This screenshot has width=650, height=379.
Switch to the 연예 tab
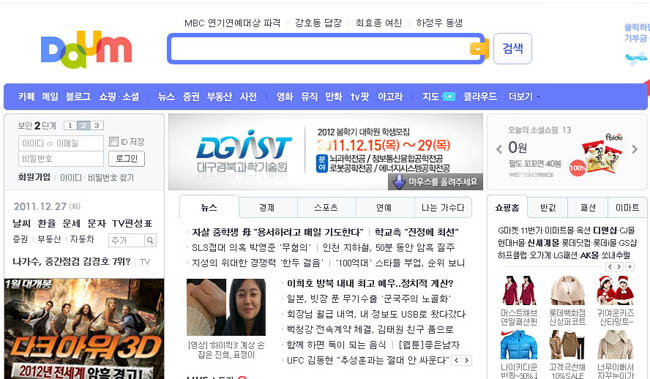pos(384,207)
